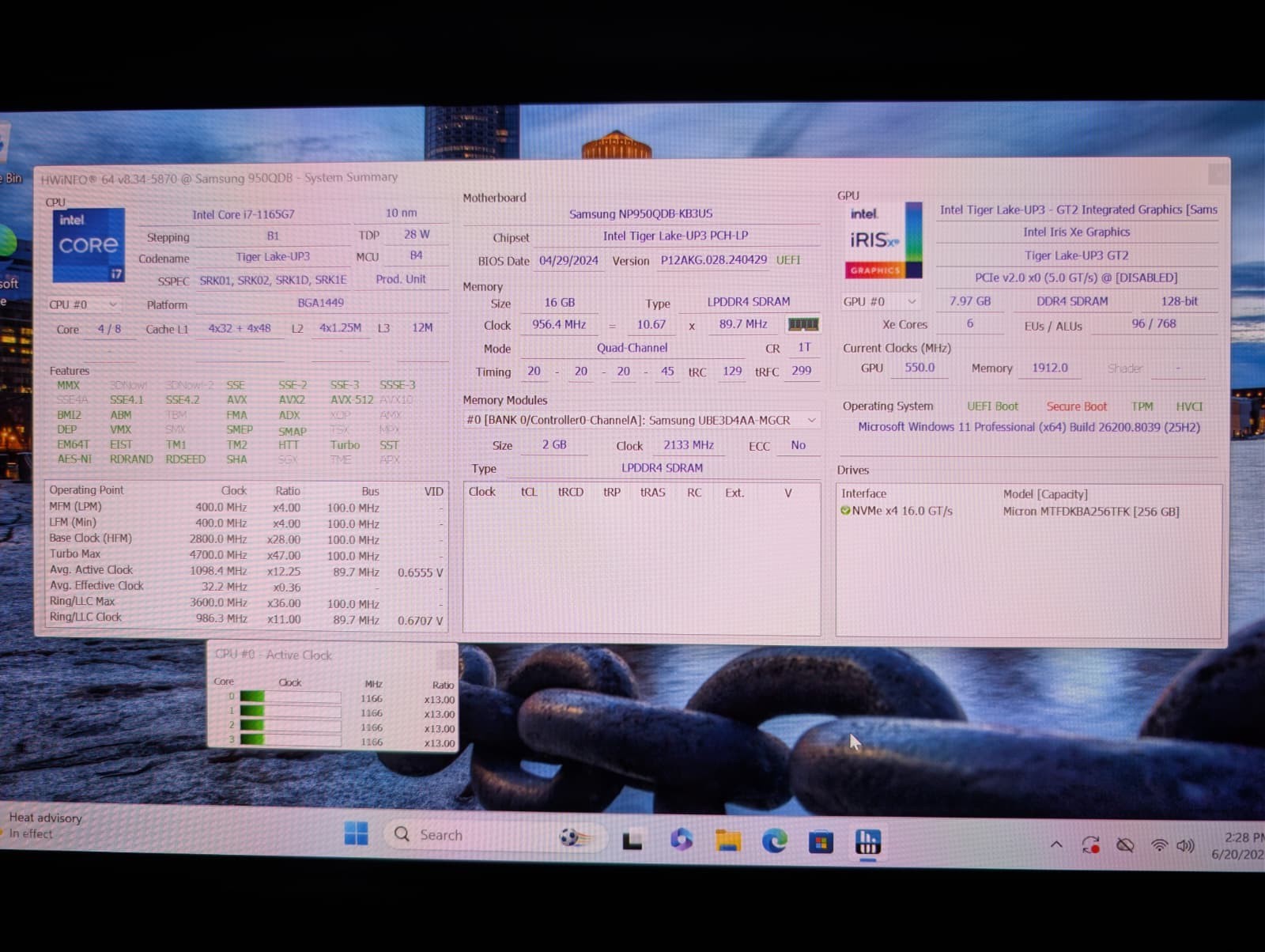This screenshot has width=1265, height=952.
Task: Open the CPU #0 selector dropdown
Action: click(83, 304)
